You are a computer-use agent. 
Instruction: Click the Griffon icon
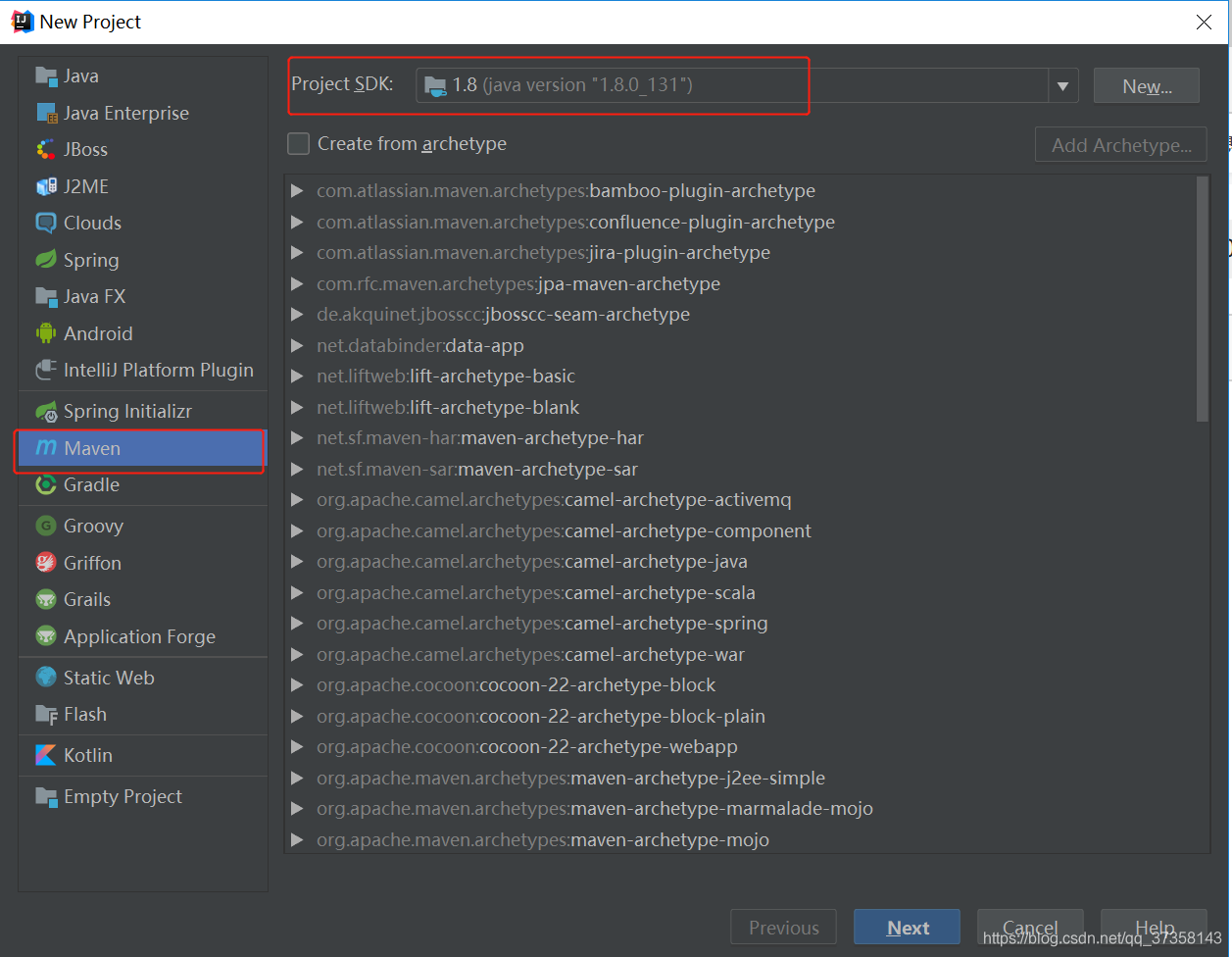(x=46, y=563)
